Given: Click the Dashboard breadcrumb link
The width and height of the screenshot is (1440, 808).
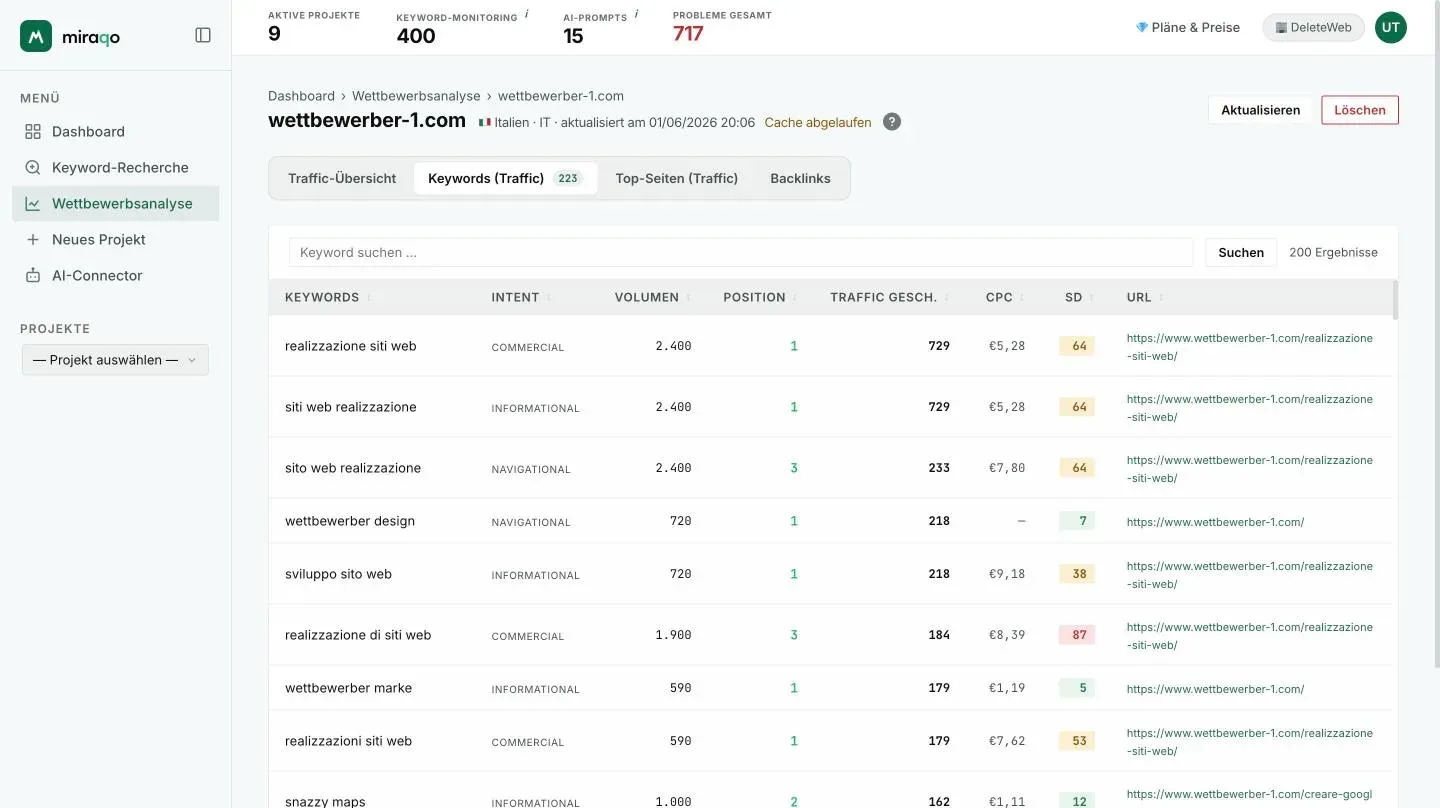Looking at the screenshot, I should (x=301, y=96).
